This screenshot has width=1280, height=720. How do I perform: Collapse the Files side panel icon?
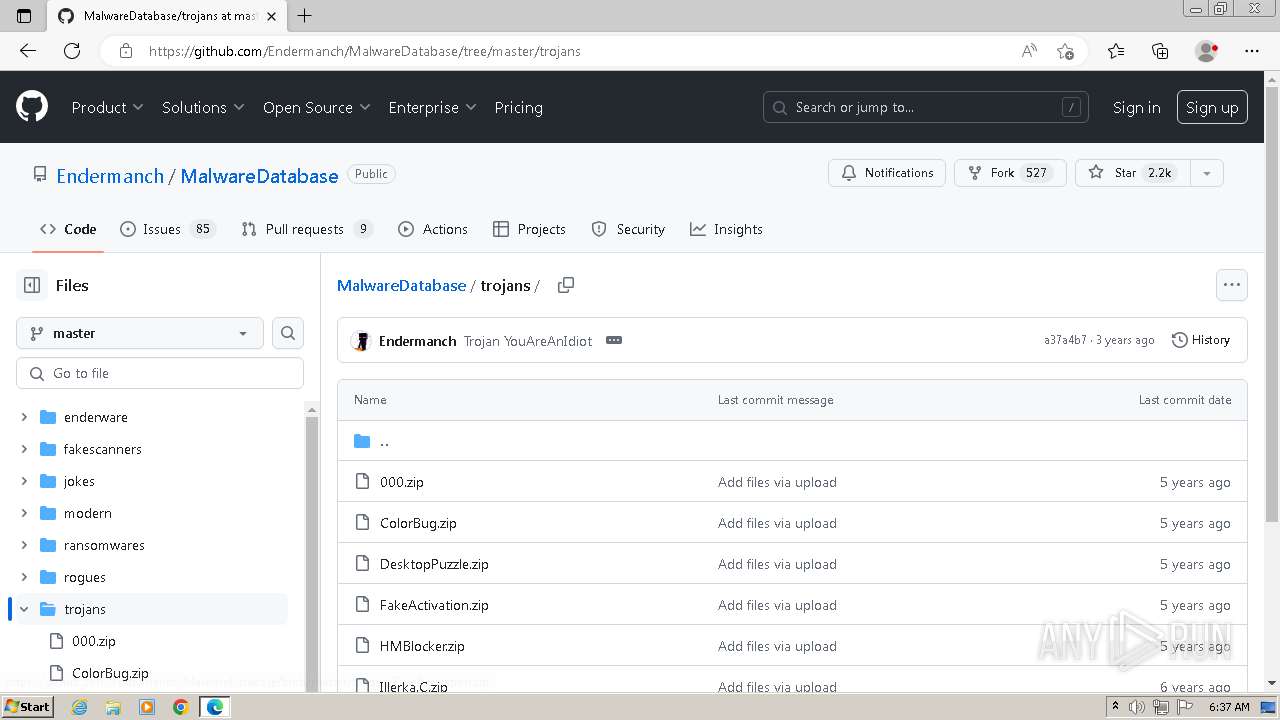[x=32, y=285]
